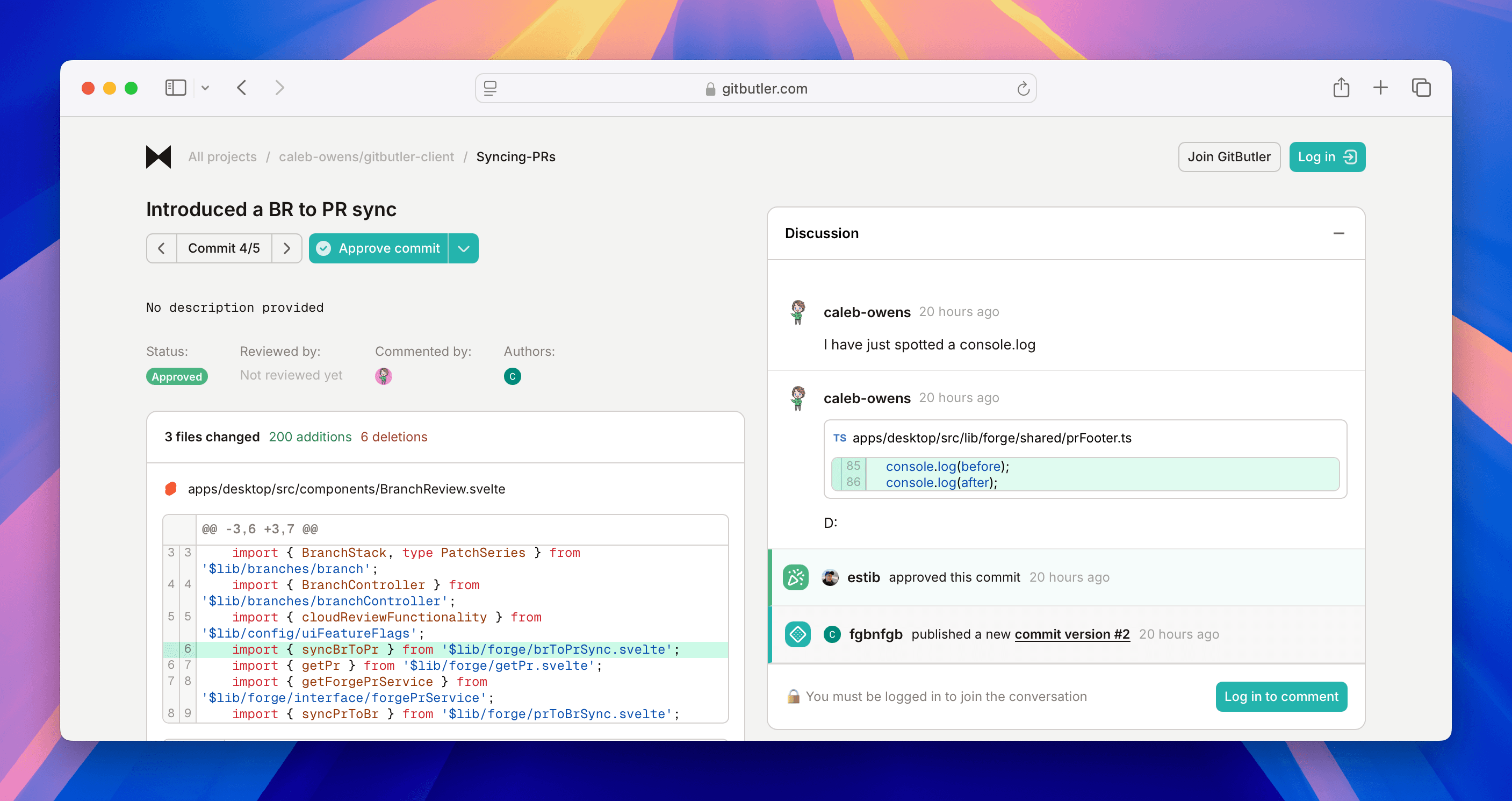Click the Log in to comment button
The height and width of the screenshot is (801, 1512).
[x=1281, y=697]
